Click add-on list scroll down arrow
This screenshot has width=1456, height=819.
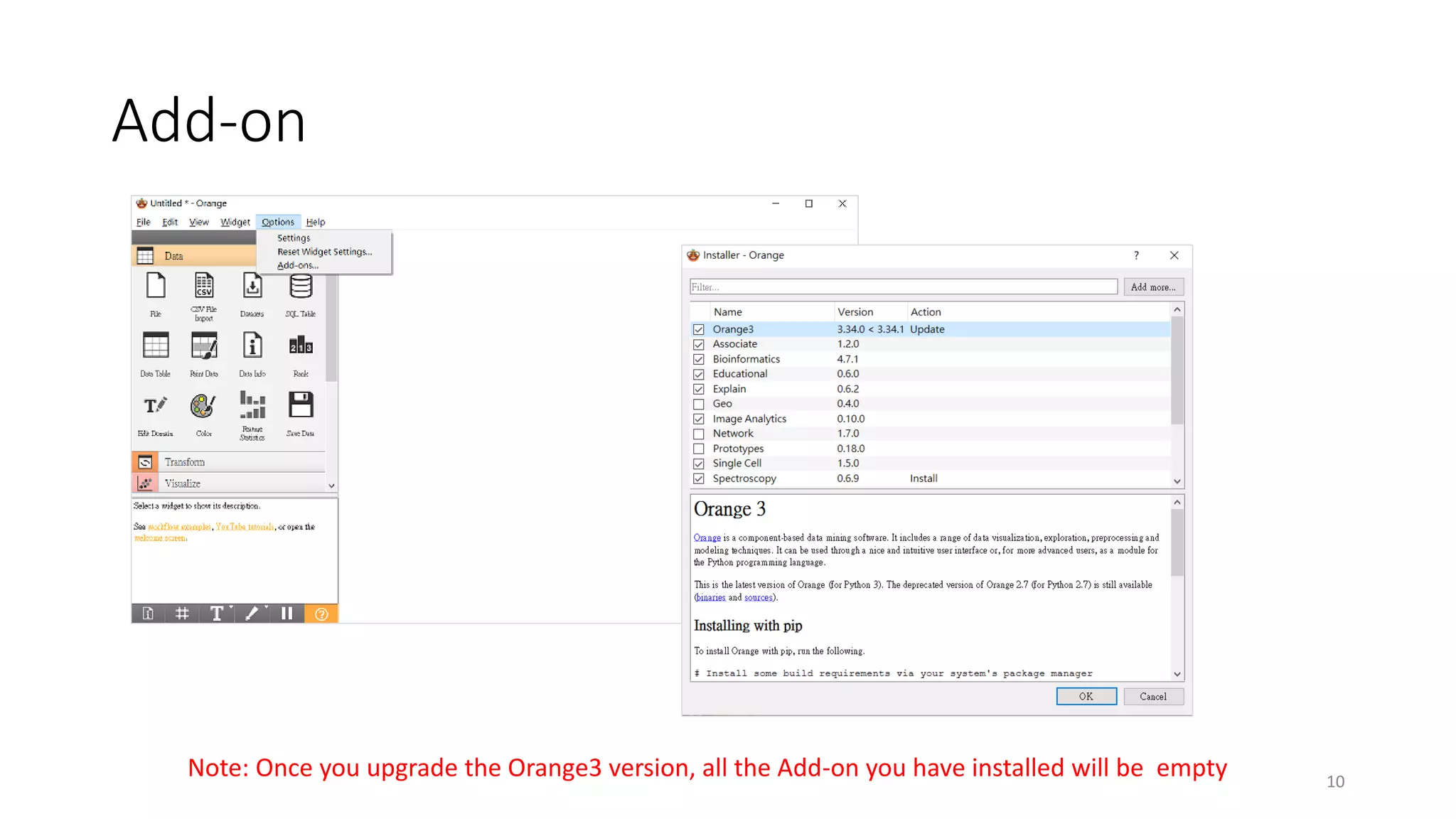1177,481
